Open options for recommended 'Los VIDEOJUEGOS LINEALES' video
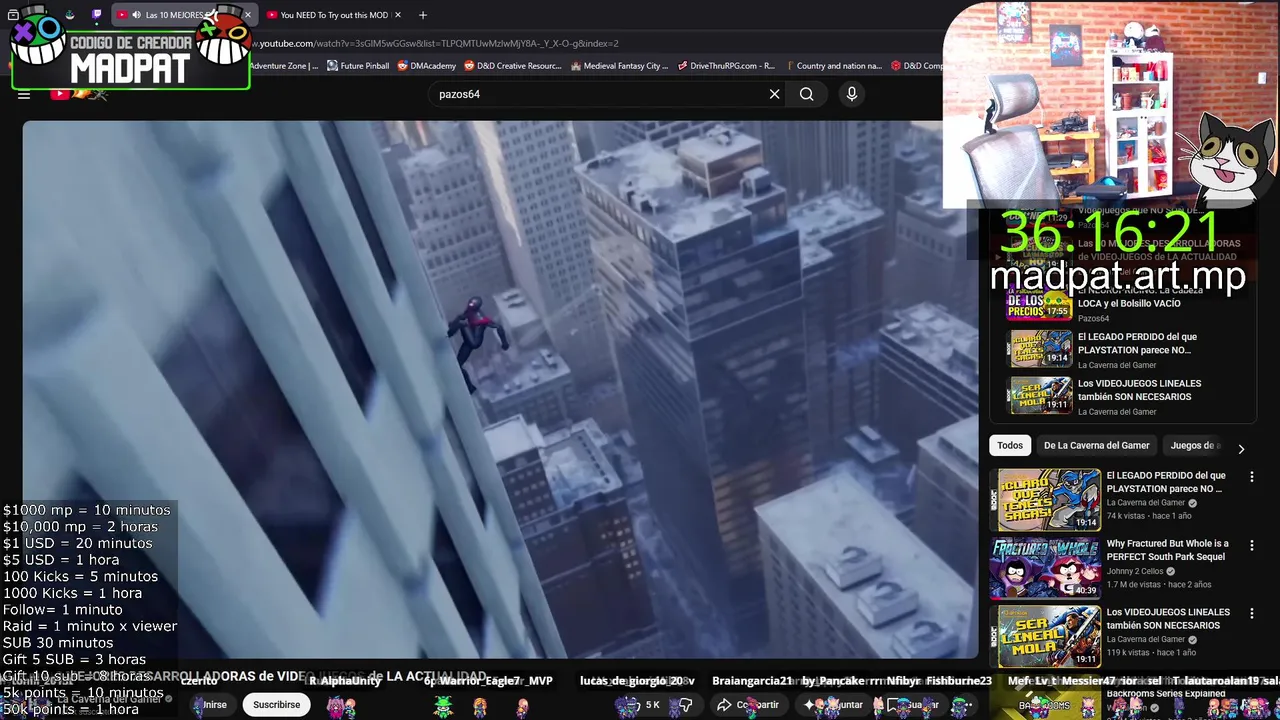Screen dimensions: 1280x720 (1251, 614)
